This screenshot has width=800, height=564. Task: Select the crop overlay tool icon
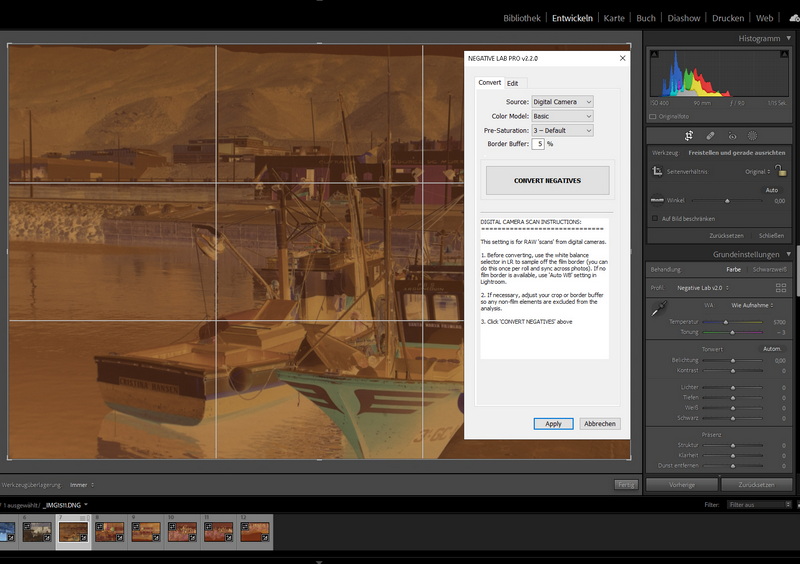[689, 135]
